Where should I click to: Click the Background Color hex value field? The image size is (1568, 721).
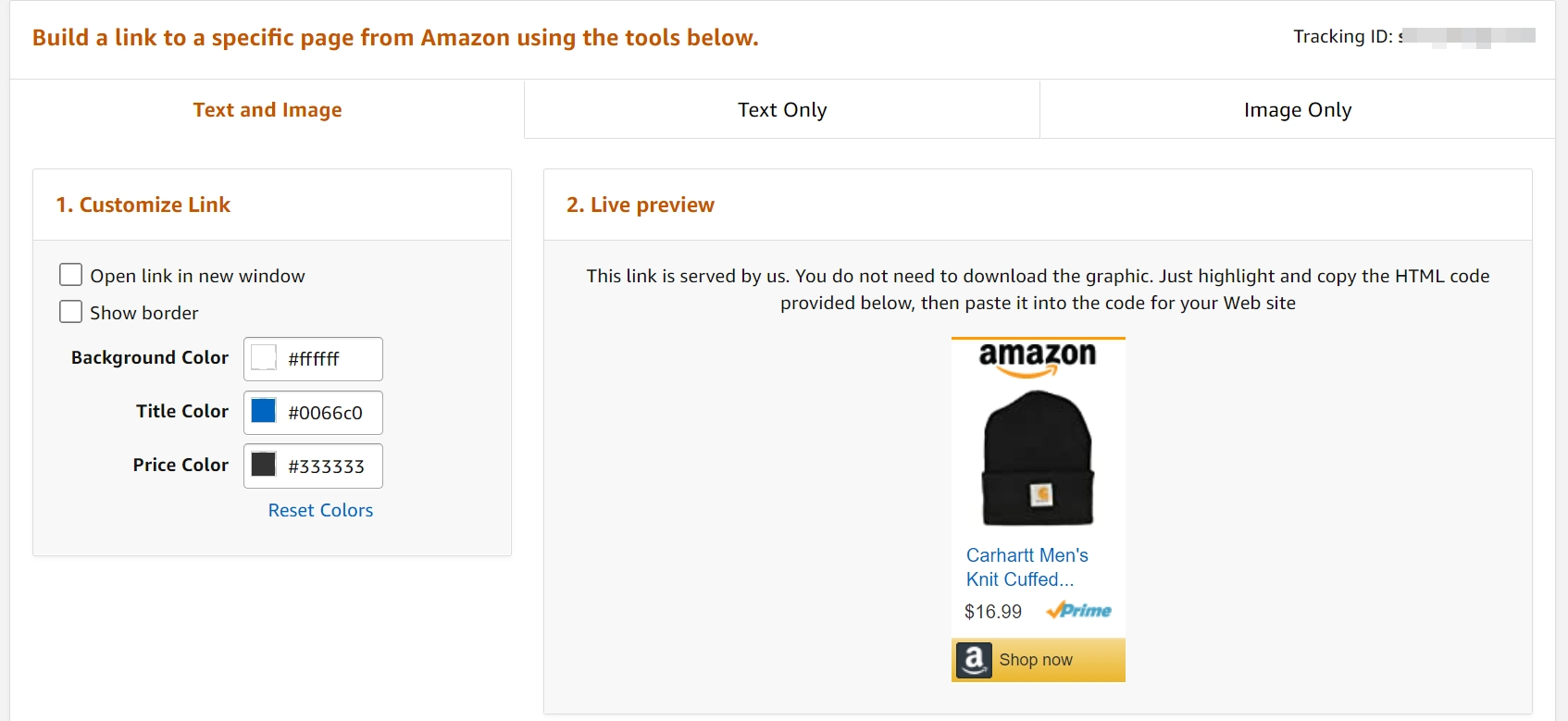tap(313, 359)
